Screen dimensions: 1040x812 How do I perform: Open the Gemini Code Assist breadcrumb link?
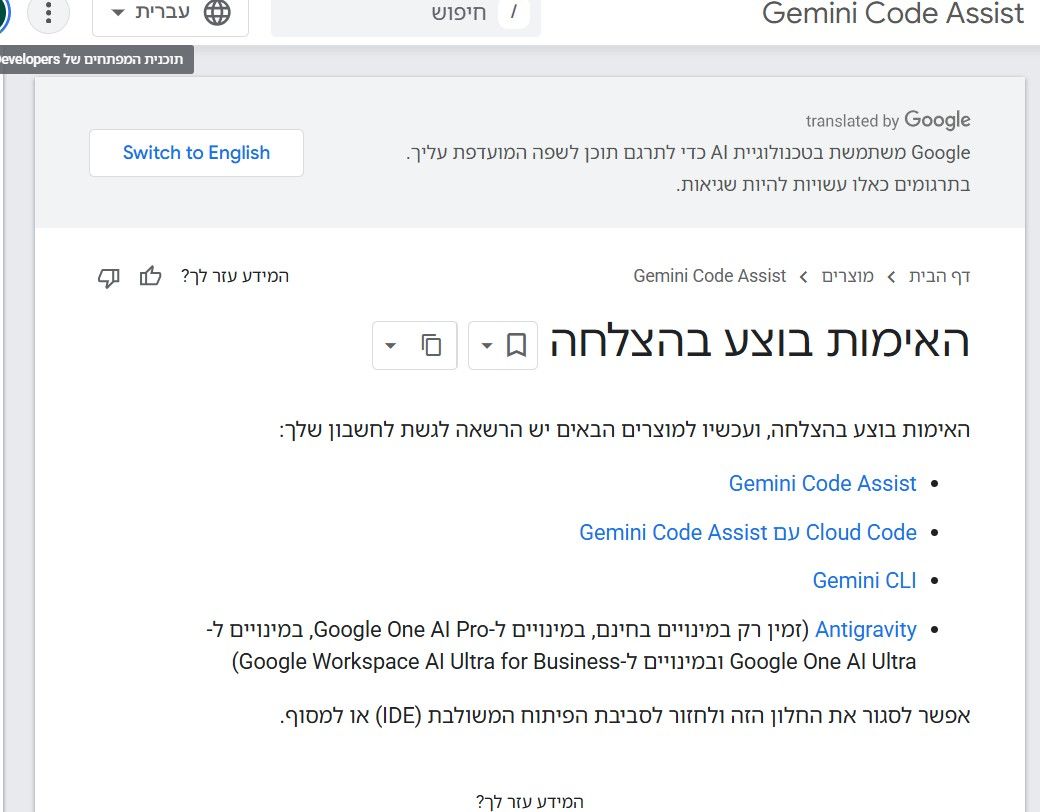[710, 276]
